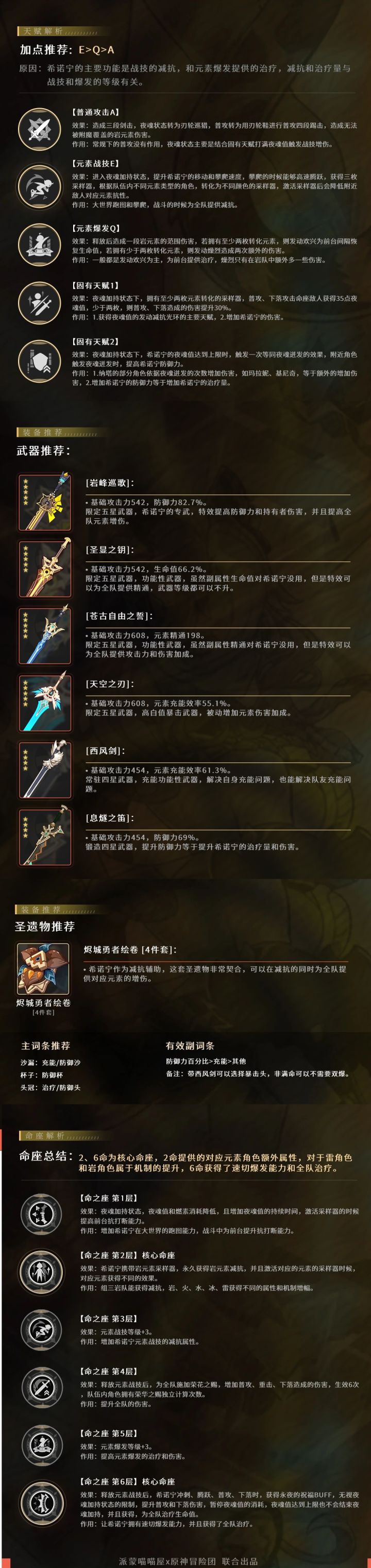The image size is (371, 1568).
Task: Open the 元素爆发Q talent icon
Action: [x=39, y=244]
